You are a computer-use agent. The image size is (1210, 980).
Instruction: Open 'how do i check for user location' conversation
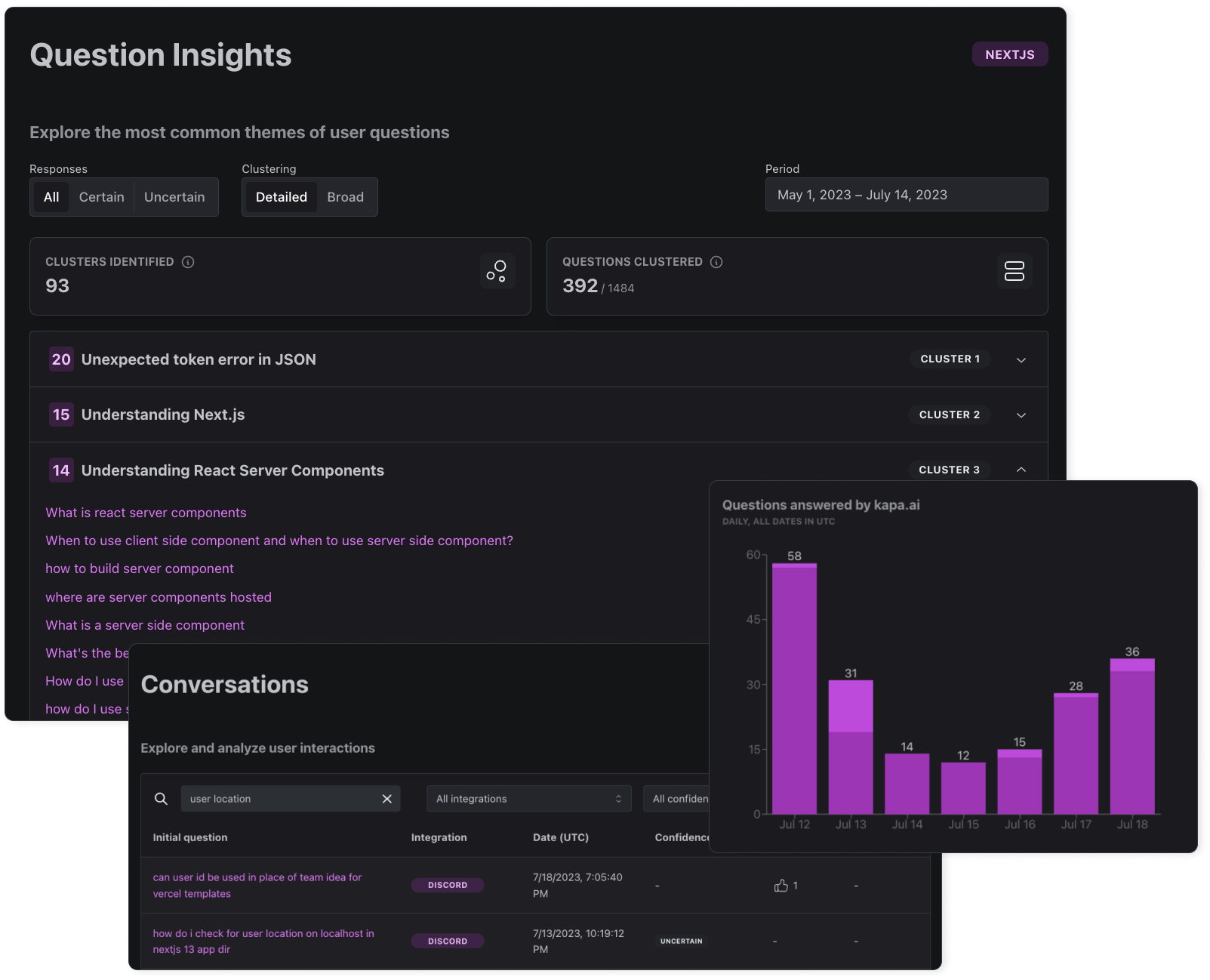pos(263,941)
